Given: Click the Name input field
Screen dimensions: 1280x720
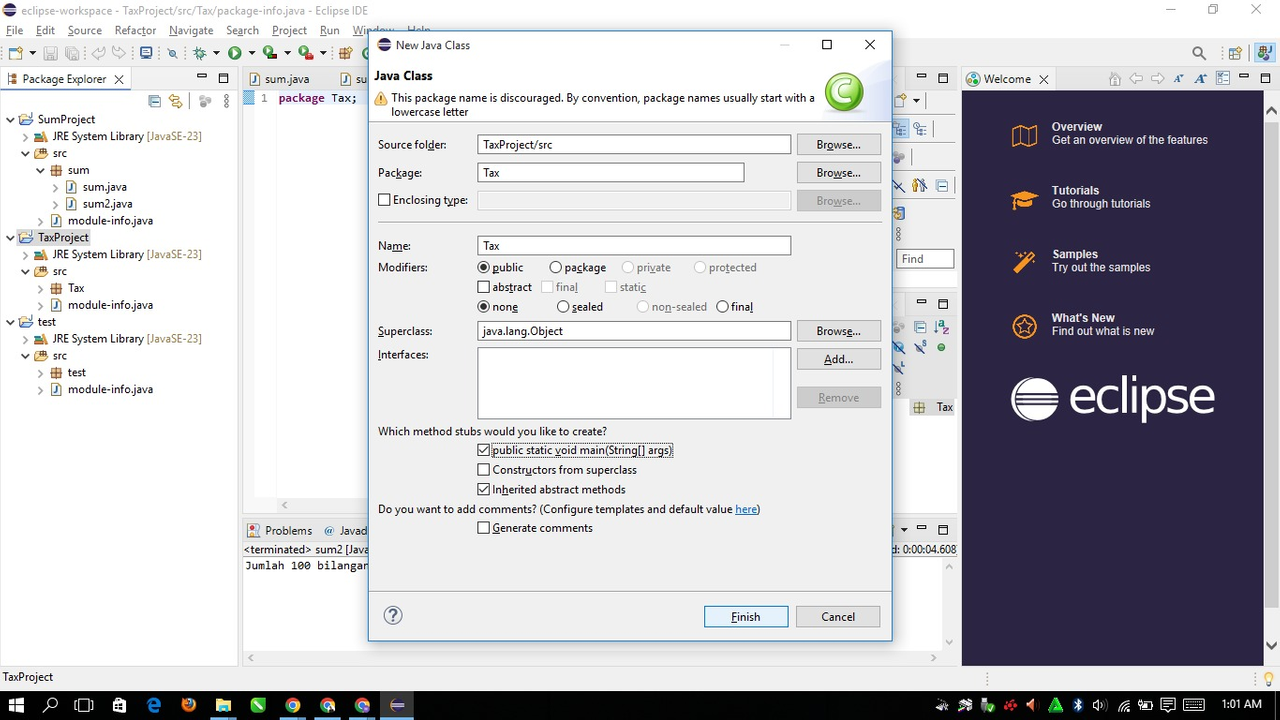Looking at the screenshot, I should [634, 246].
